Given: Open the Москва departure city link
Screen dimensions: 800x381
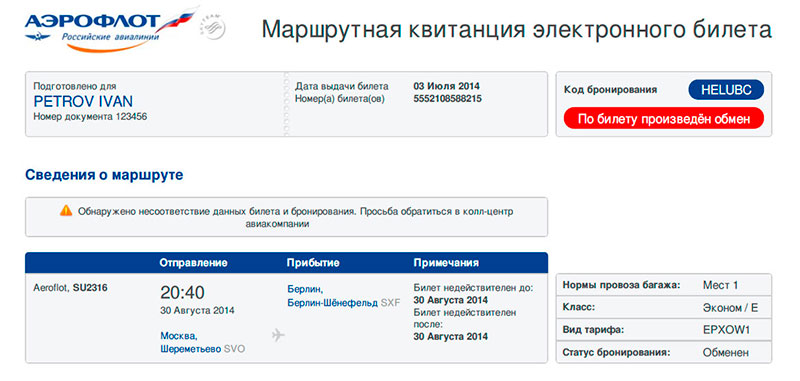Looking at the screenshot, I should [179, 336].
